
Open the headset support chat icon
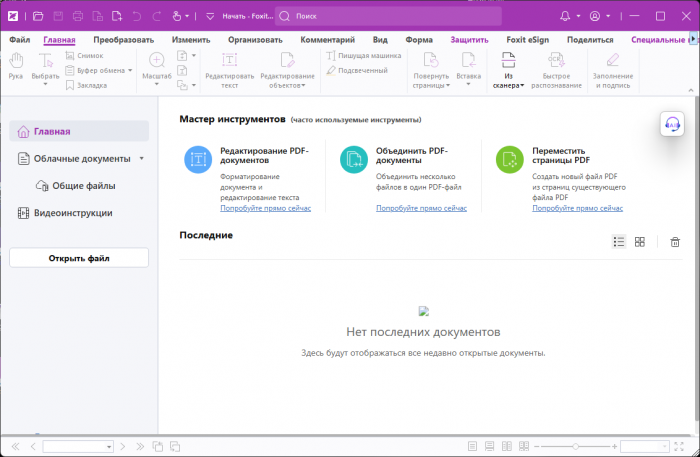[x=672, y=124]
